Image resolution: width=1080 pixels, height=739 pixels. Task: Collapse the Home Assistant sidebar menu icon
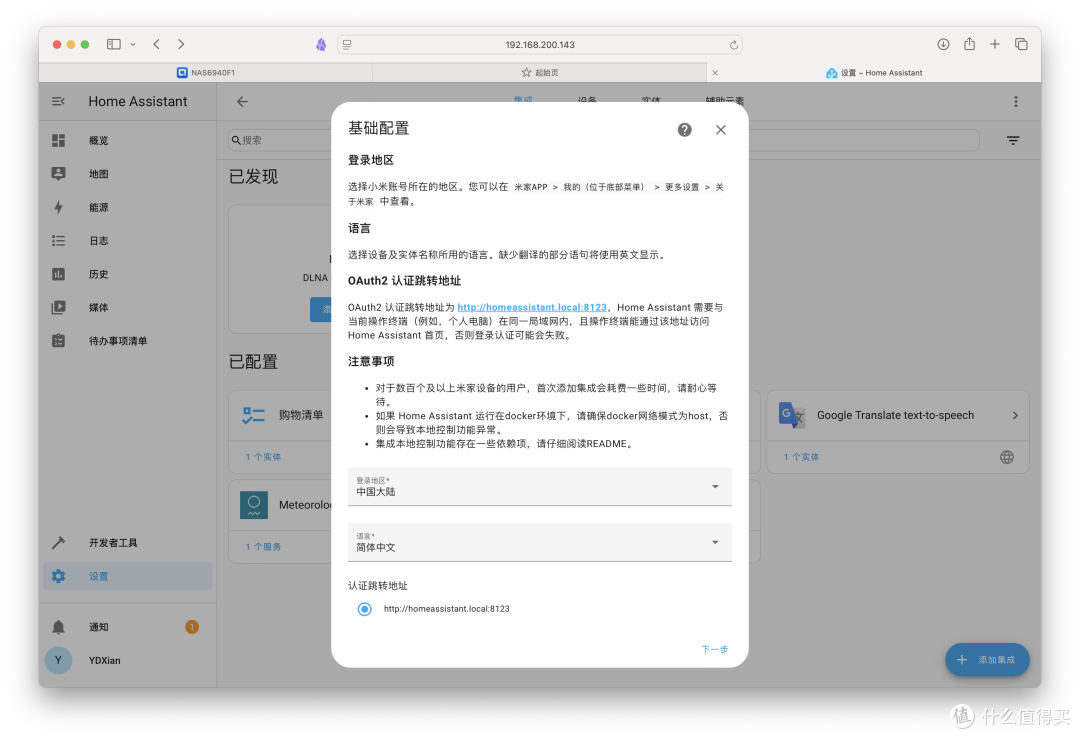click(59, 101)
